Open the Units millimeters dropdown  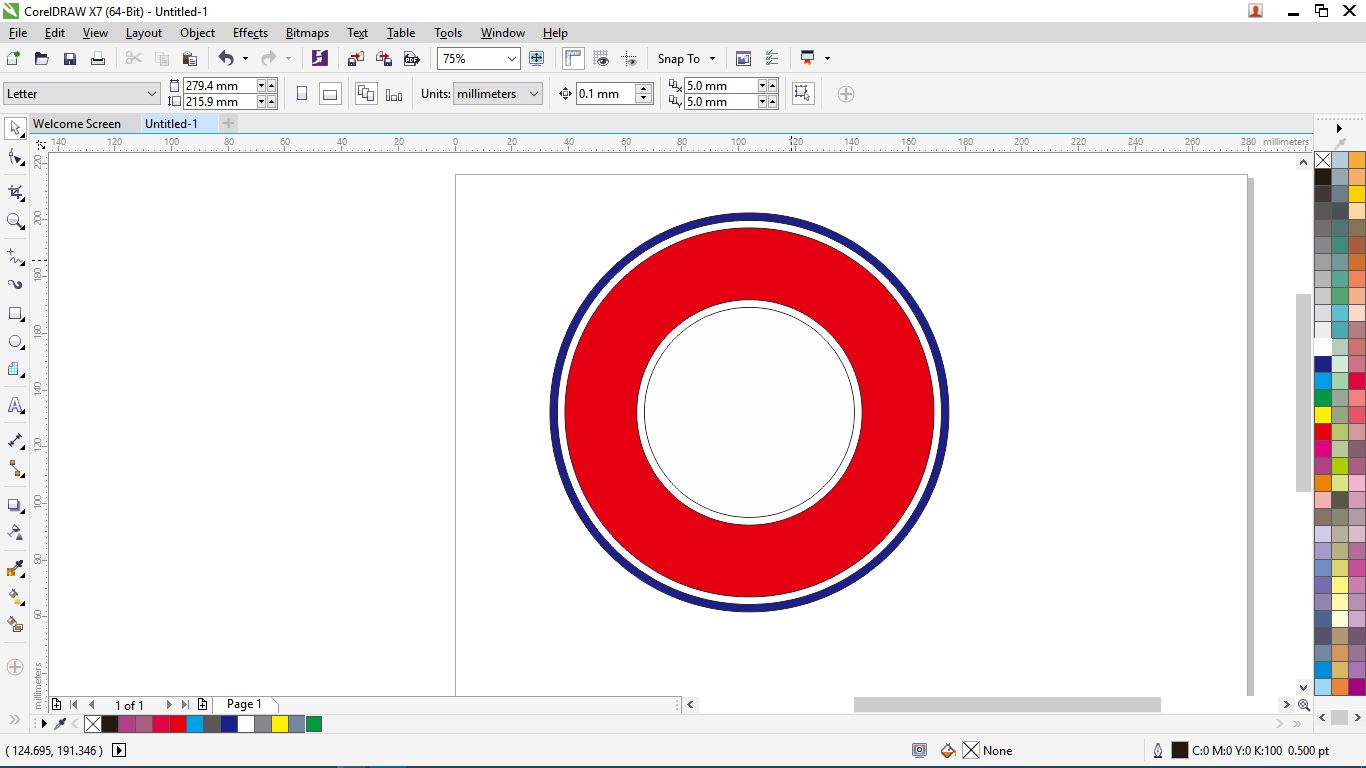point(534,94)
